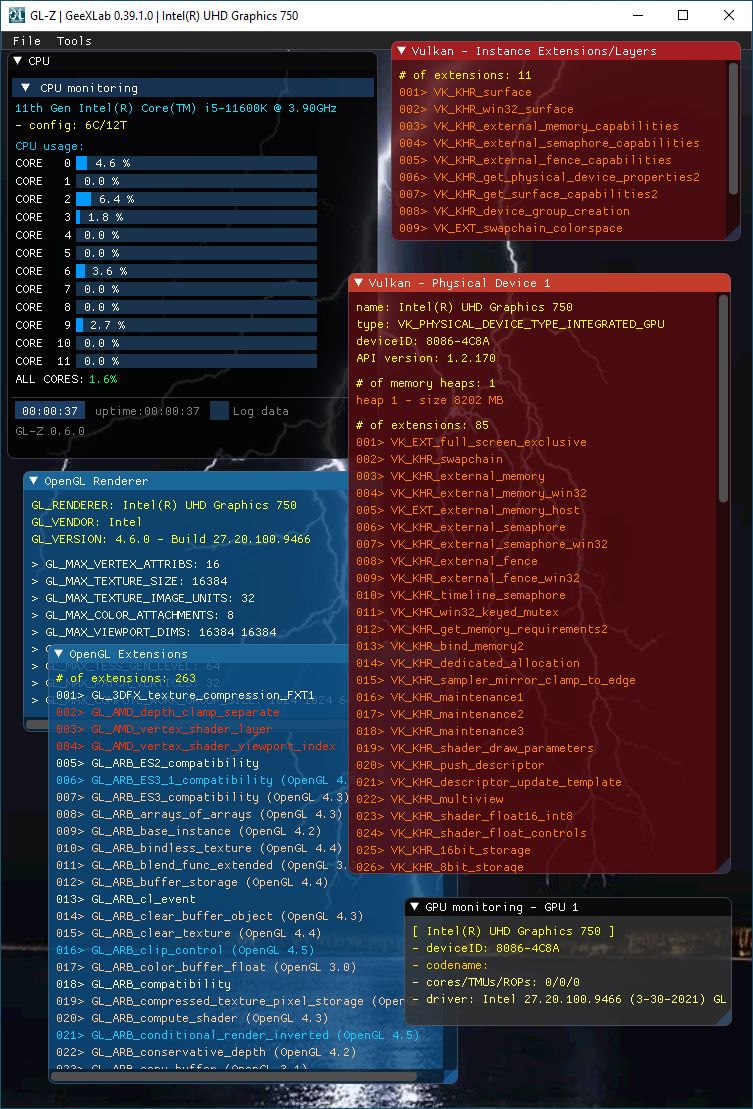The height and width of the screenshot is (1109, 753).
Task: Click the CORE 3 usage bar at 1.8 %
Action: pos(197,217)
